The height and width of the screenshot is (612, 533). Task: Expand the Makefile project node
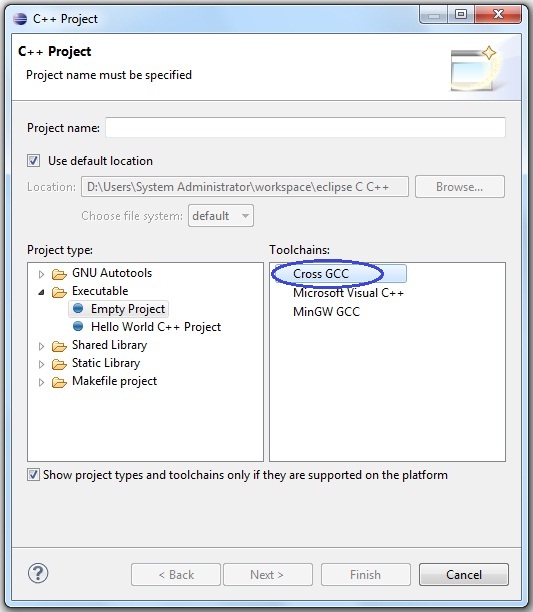[x=41, y=382]
